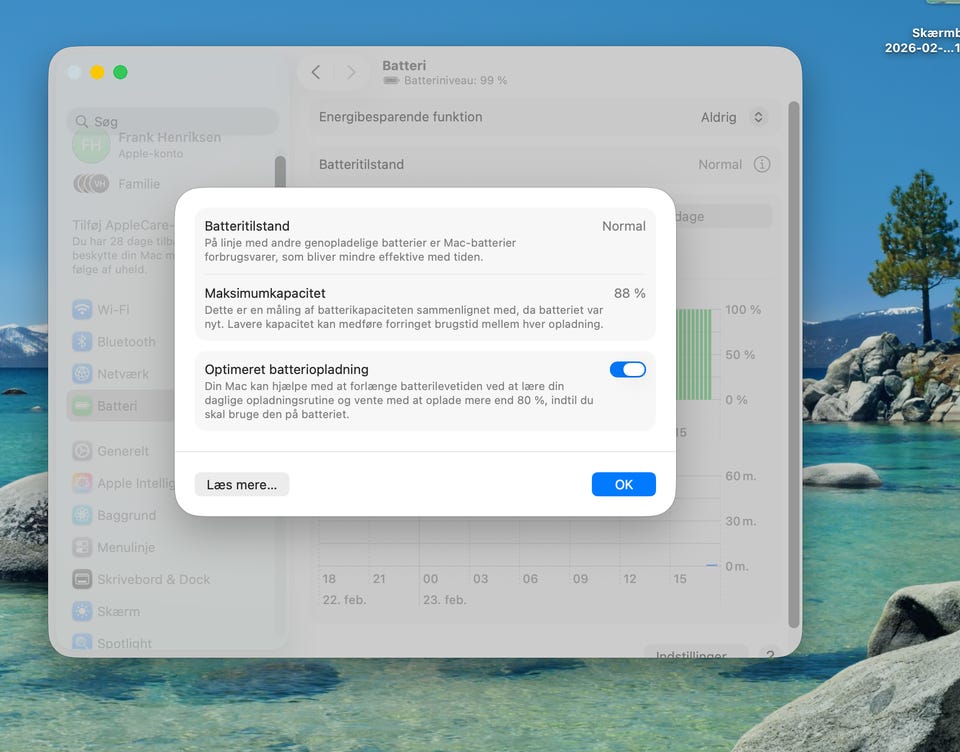Confirm dialog with OK button
Image resolution: width=960 pixels, height=752 pixels.
[623, 484]
